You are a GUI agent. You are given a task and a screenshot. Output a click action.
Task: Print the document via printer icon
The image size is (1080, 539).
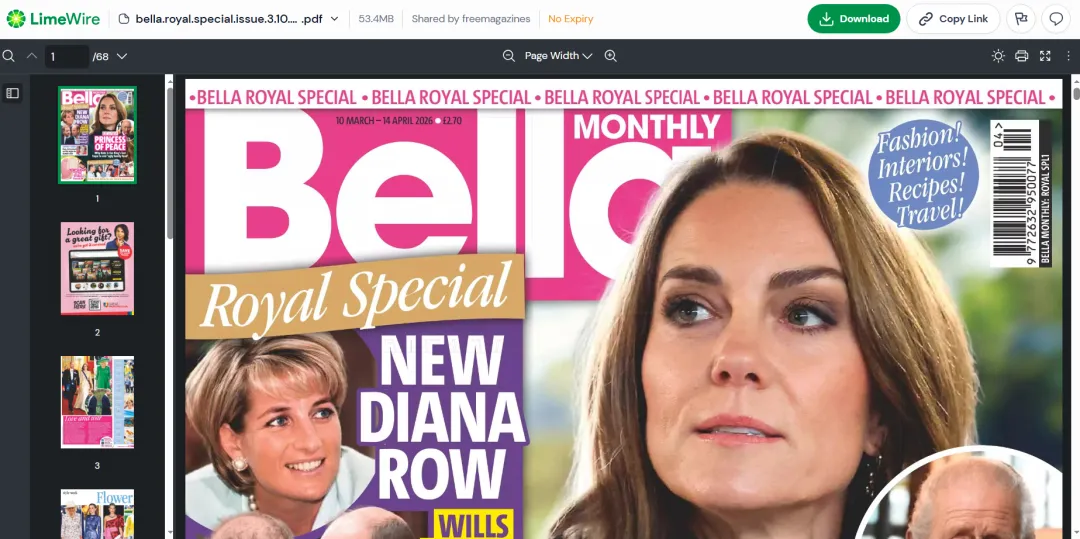coord(1021,56)
